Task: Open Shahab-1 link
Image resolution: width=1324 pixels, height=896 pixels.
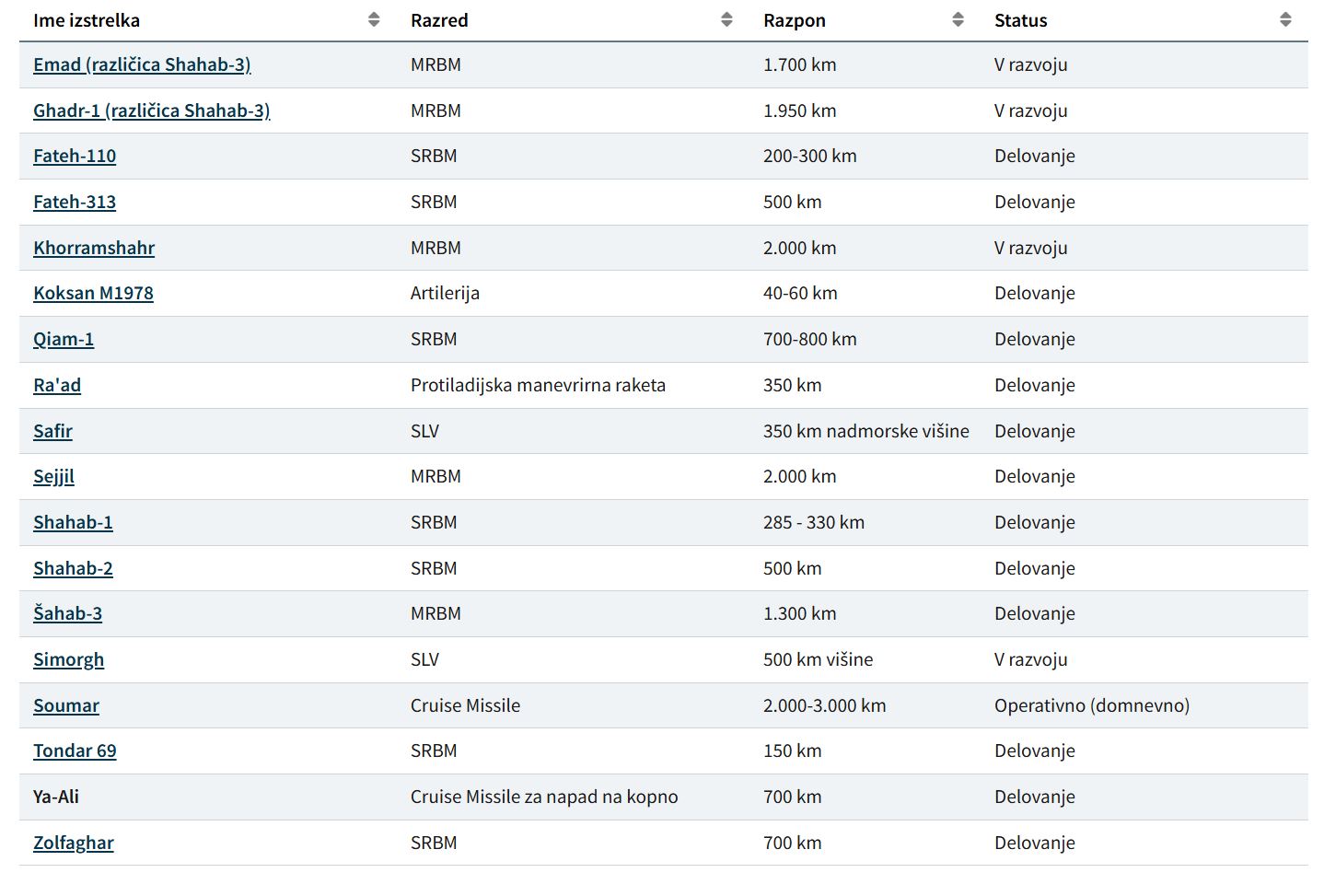Action: pos(73,522)
